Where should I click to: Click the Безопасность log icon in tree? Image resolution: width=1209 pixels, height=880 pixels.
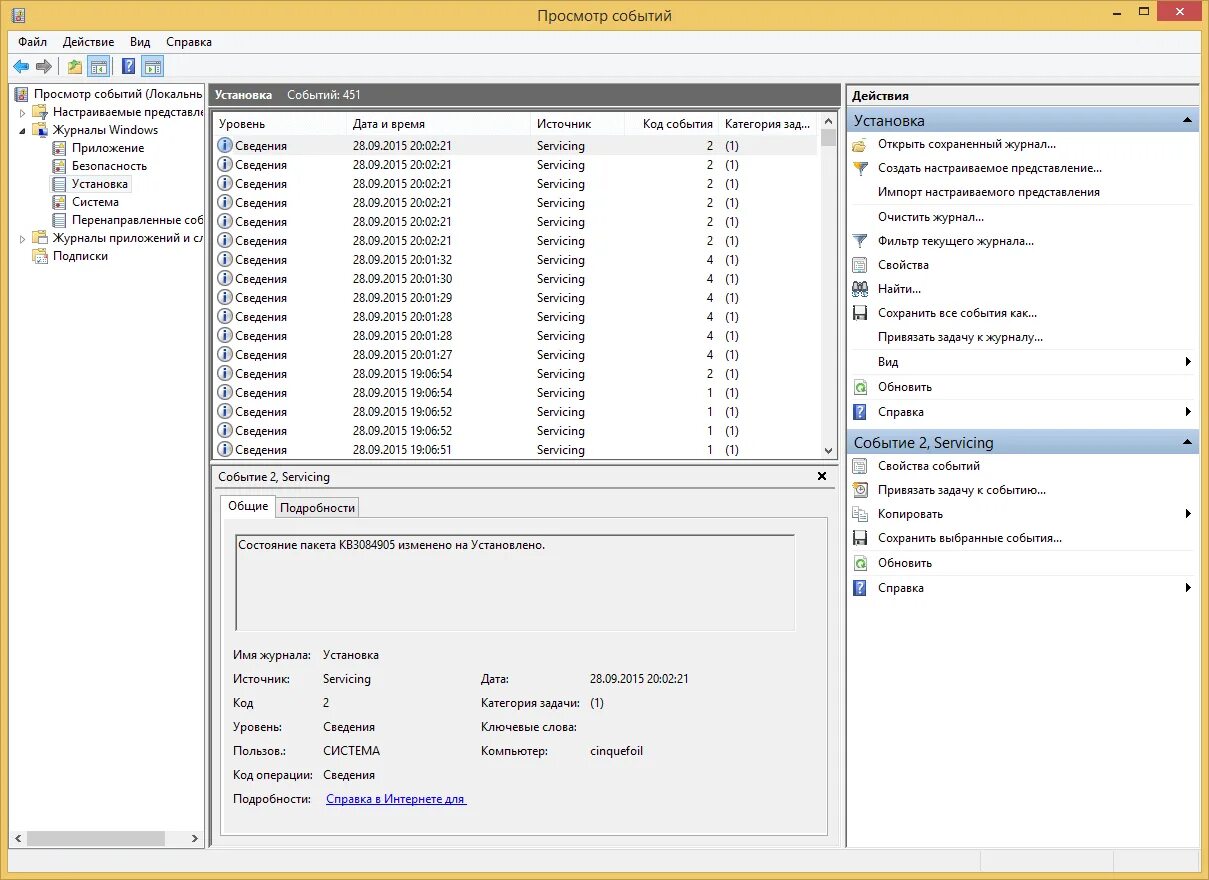[60, 166]
